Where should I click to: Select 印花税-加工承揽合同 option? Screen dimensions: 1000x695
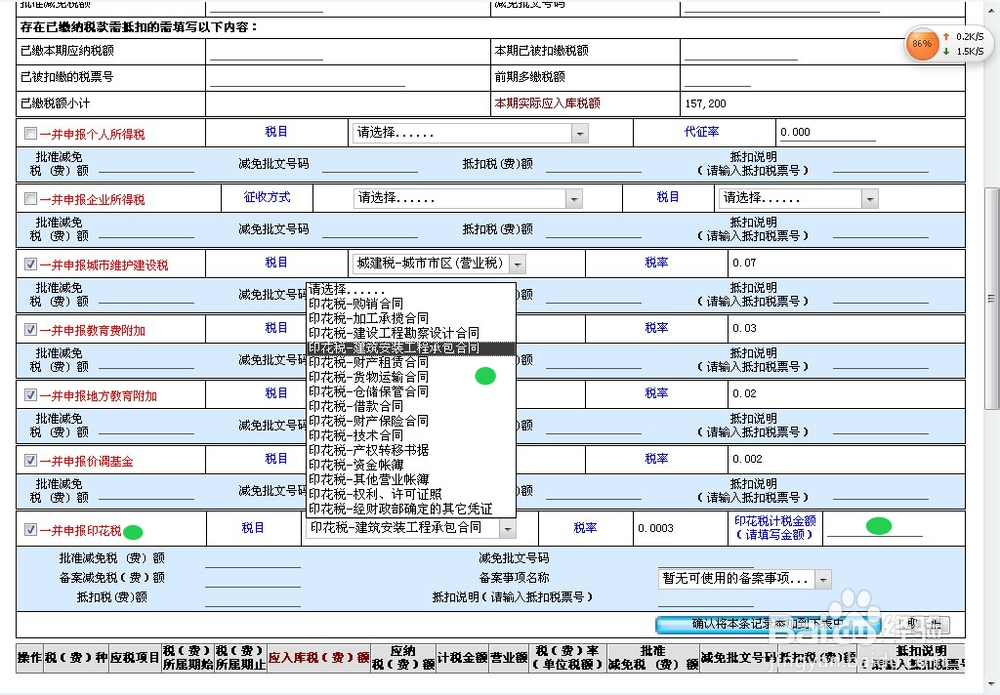pos(411,318)
